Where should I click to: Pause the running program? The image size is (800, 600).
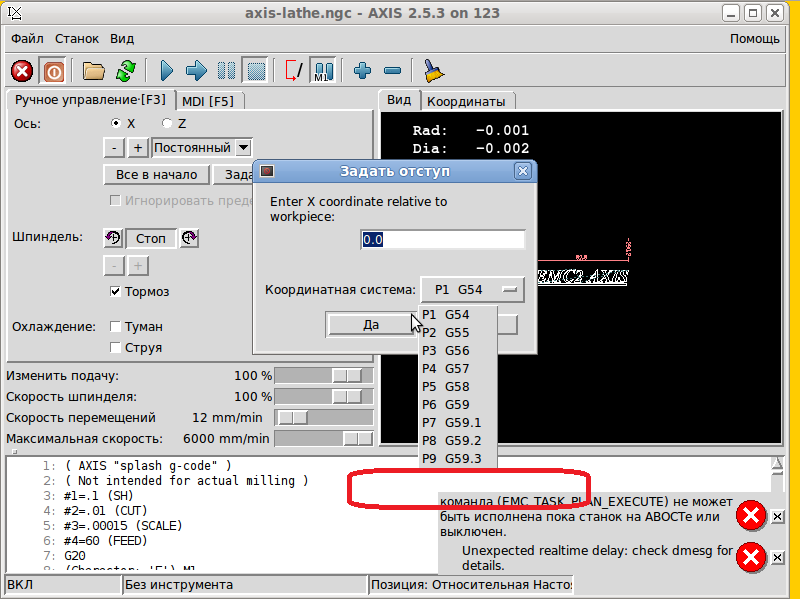click(226, 71)
